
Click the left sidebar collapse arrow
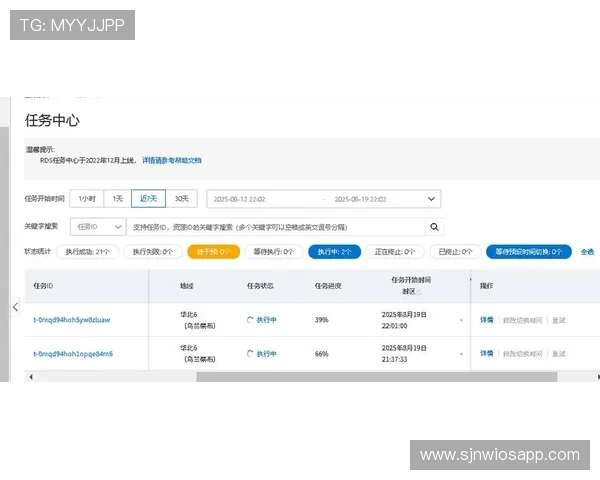(15, 307)
